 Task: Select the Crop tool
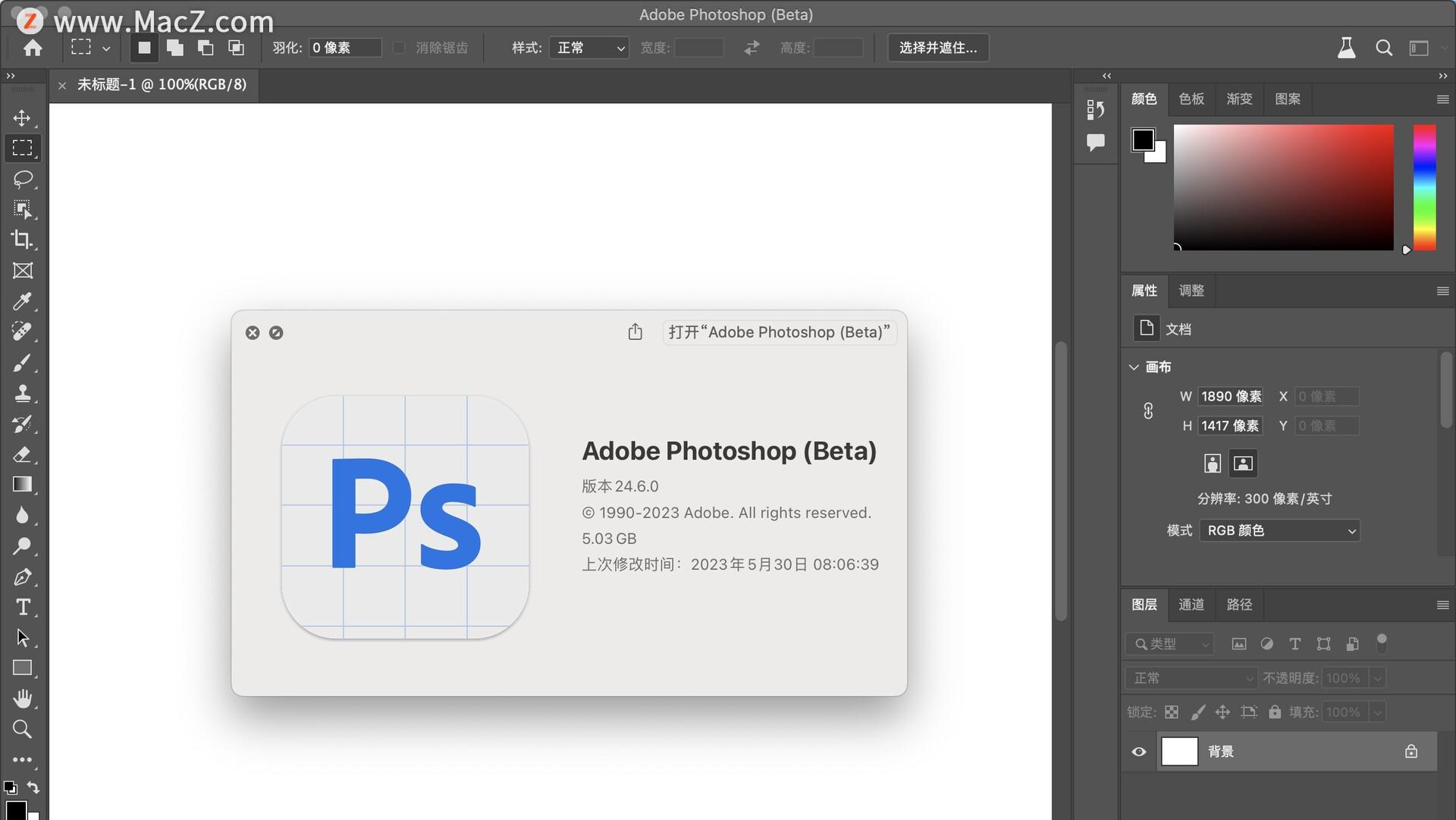(x=22, y=240)
